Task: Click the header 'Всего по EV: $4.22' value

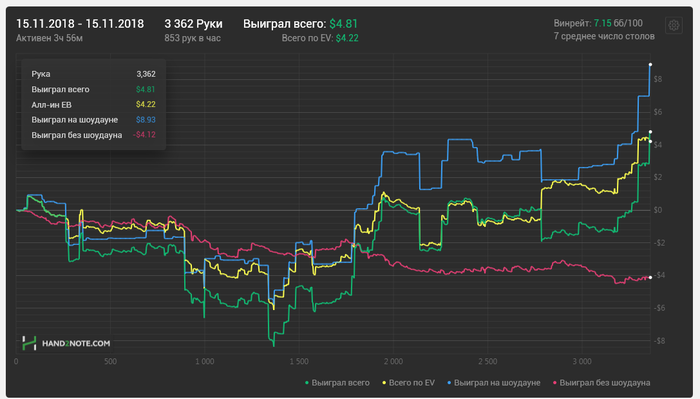Action: click(x=320, y=38)
